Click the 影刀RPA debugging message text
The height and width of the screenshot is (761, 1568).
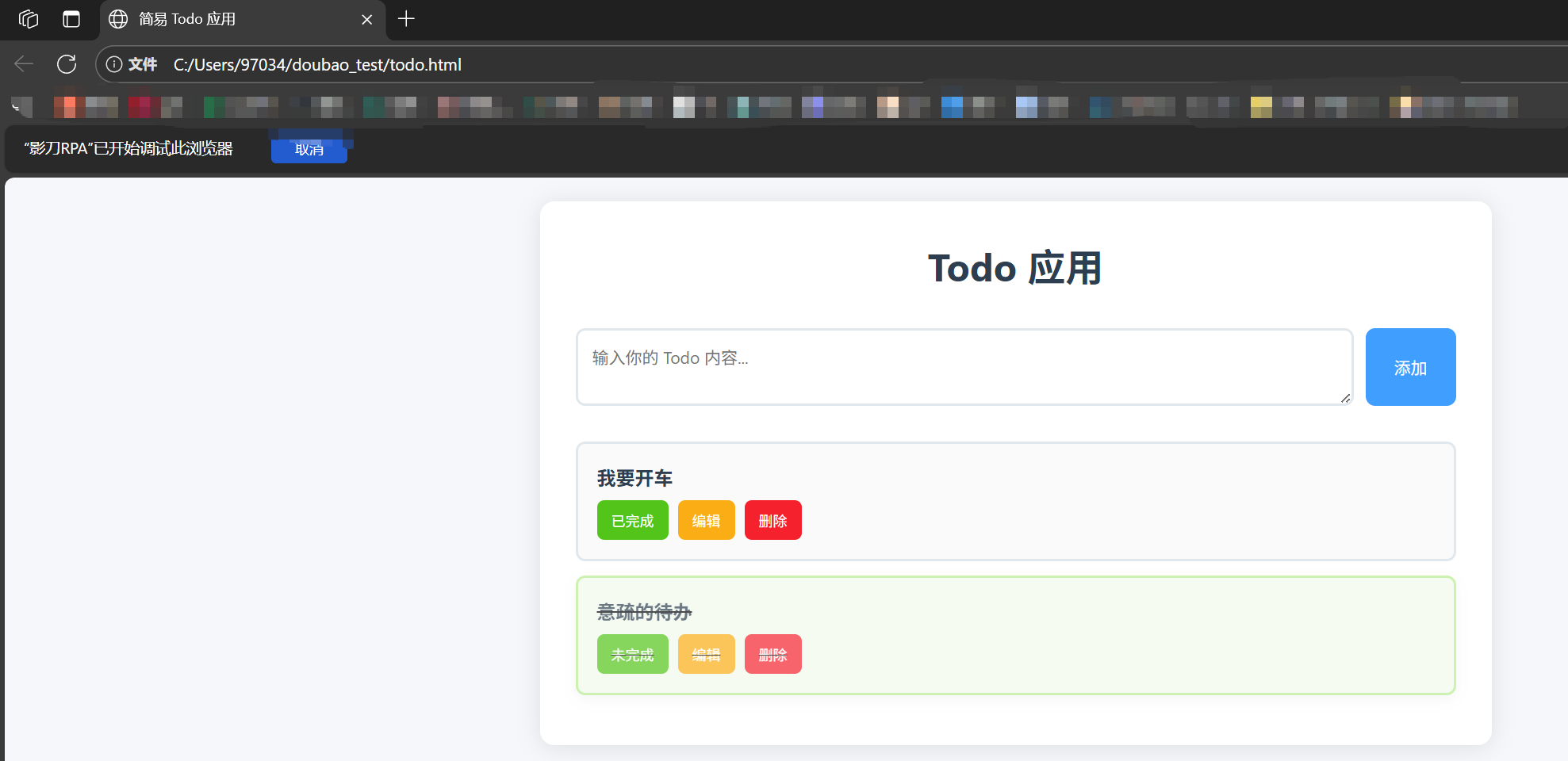pos(128,148)
